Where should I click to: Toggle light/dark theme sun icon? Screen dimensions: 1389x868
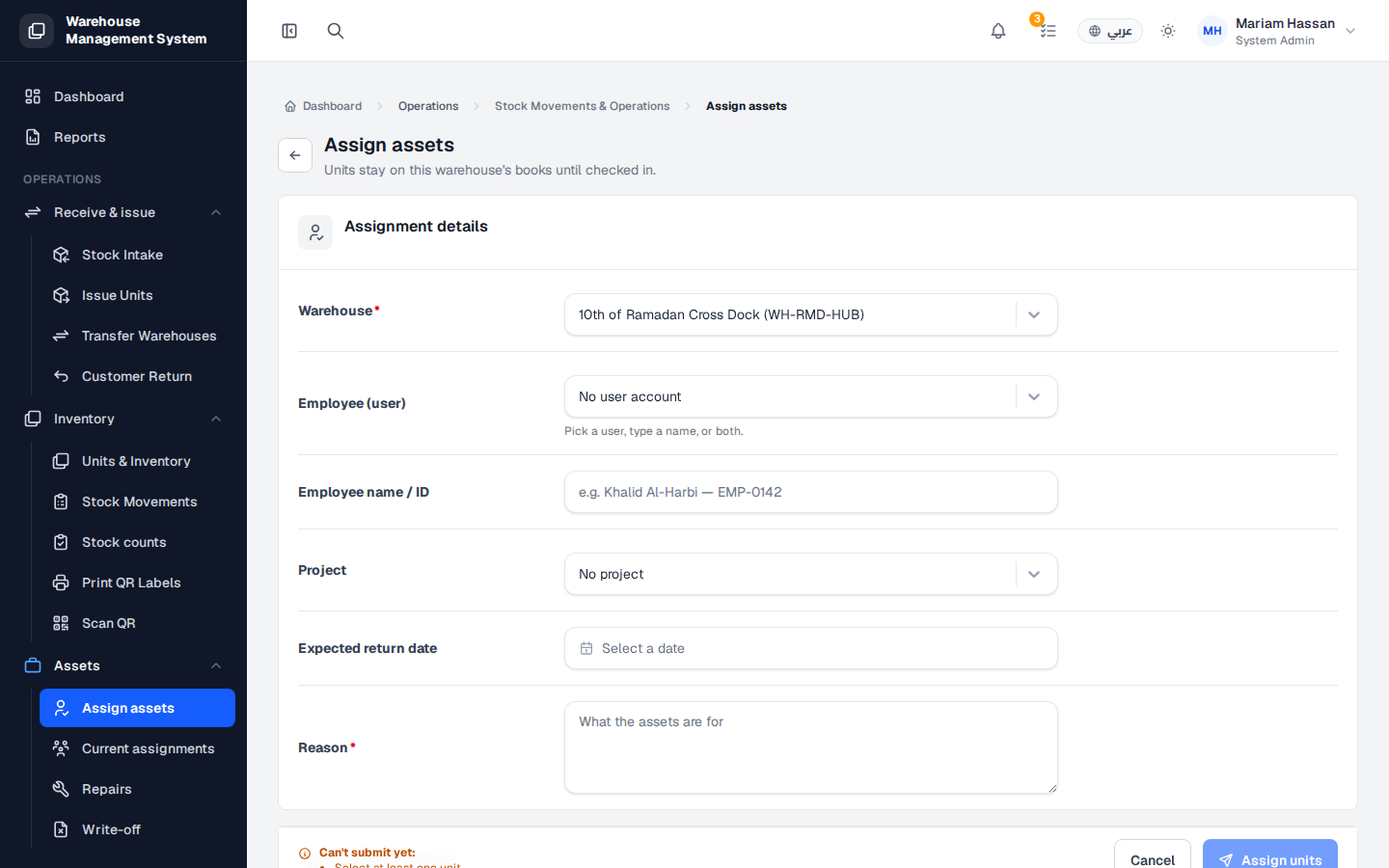[1168, 31]
